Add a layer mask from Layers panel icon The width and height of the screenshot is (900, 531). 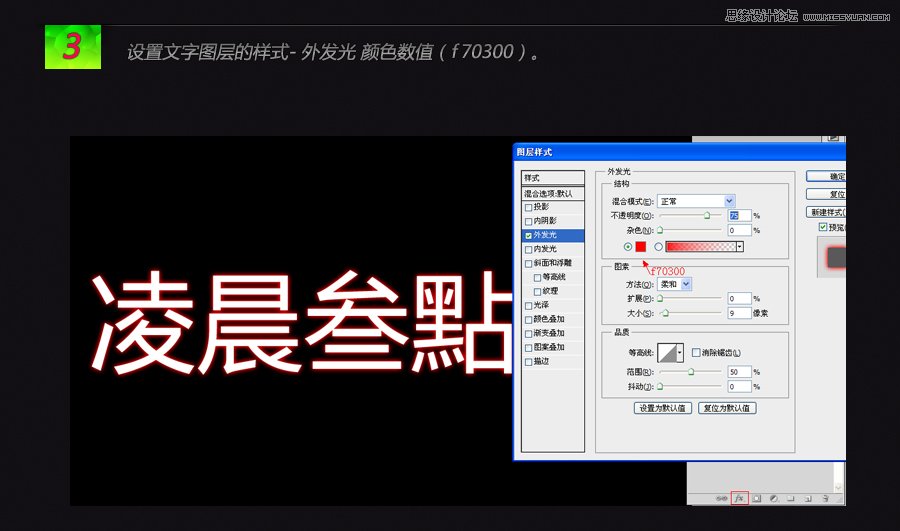click(x=757, y=498)
